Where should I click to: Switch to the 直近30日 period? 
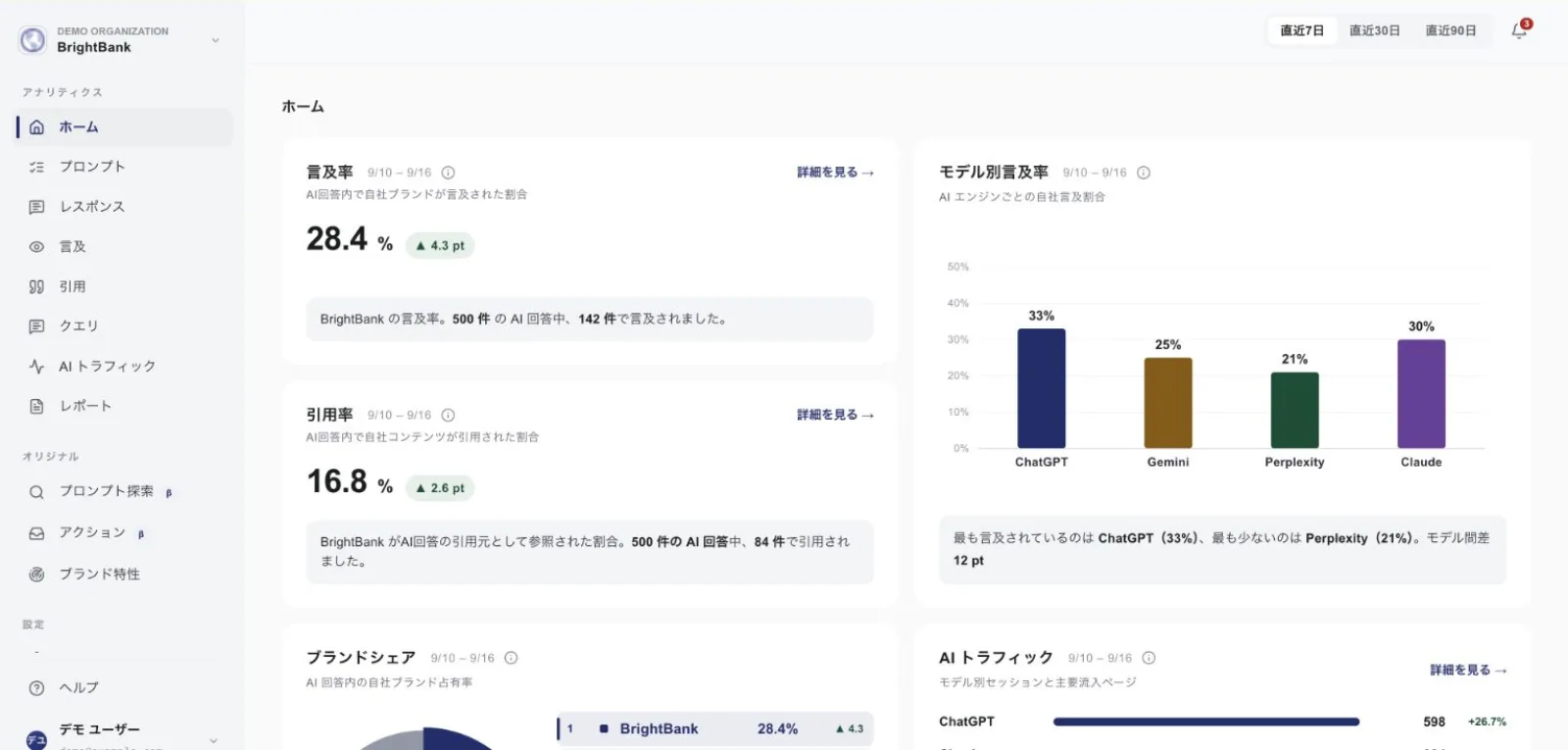coord(1375,30)
